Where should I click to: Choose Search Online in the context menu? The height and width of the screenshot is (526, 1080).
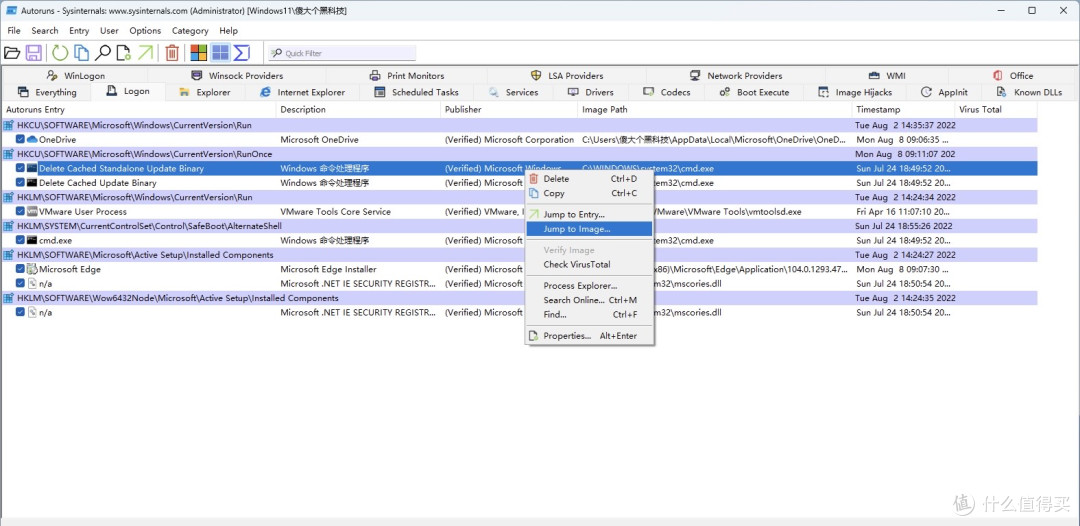(x=589, y=300)
